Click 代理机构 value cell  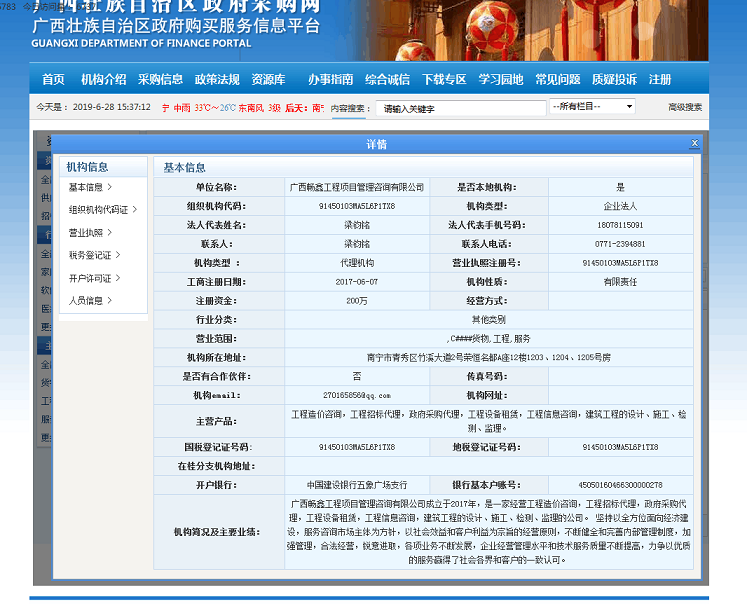click(x=357, y=263)
